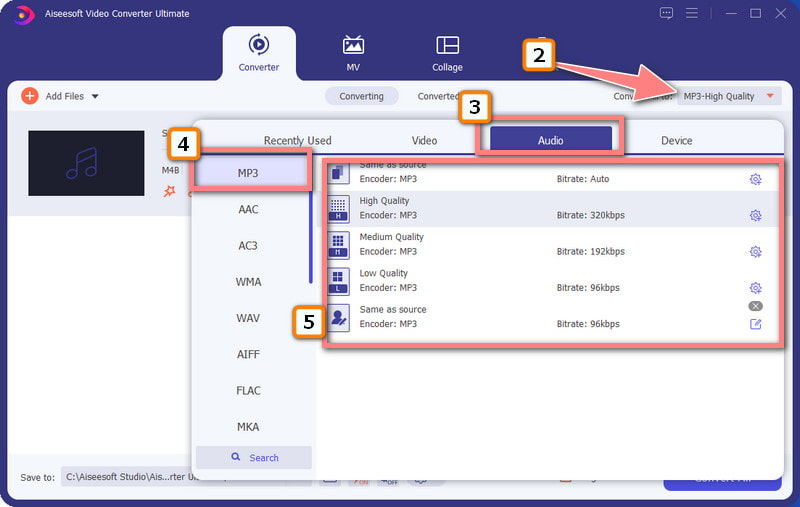This screenshot has height=507, width=800.
Task: Click the MV mode icon
Action: (353, 46)
